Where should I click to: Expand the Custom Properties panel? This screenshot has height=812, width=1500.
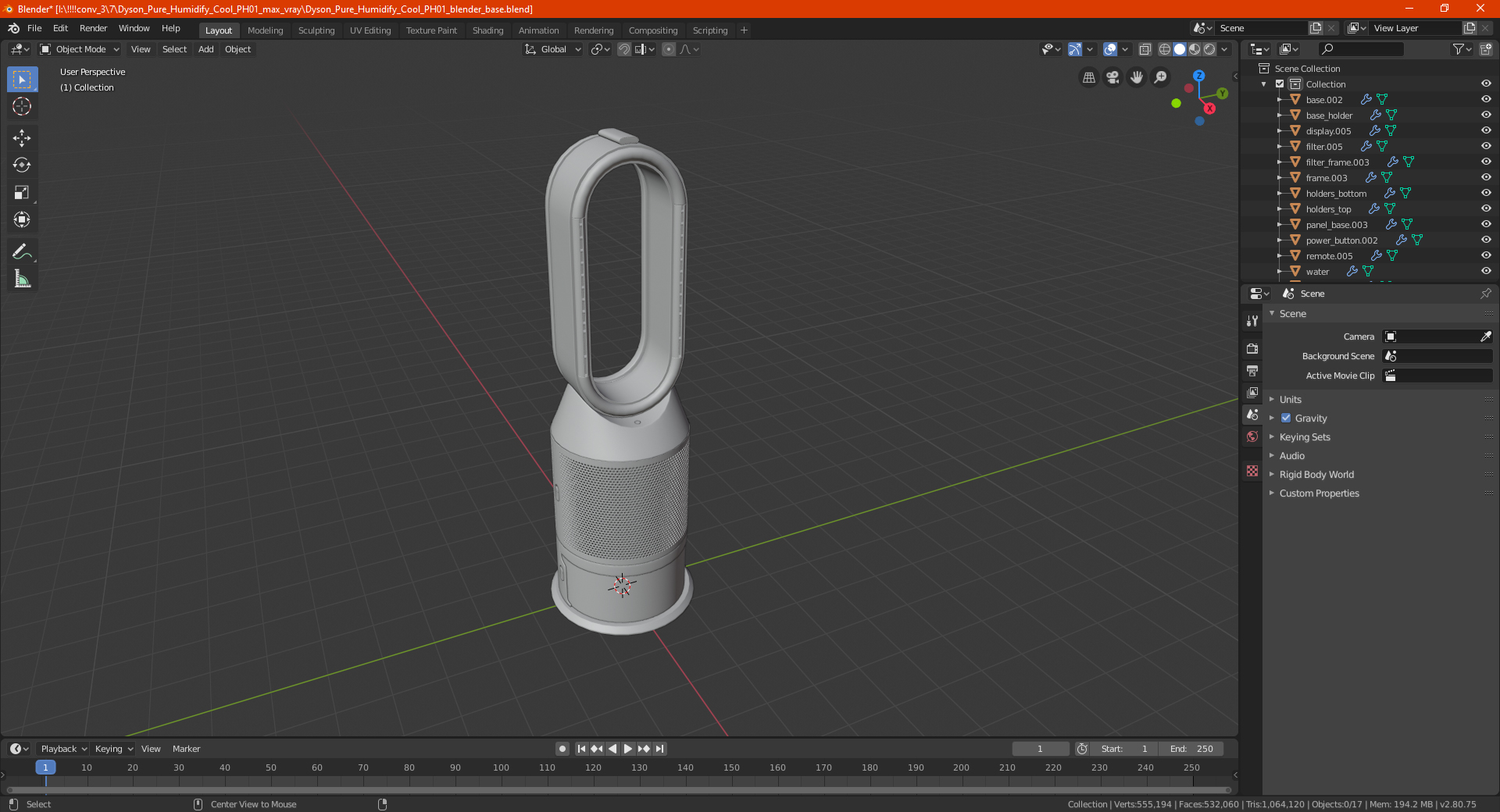coord(1319,493)
